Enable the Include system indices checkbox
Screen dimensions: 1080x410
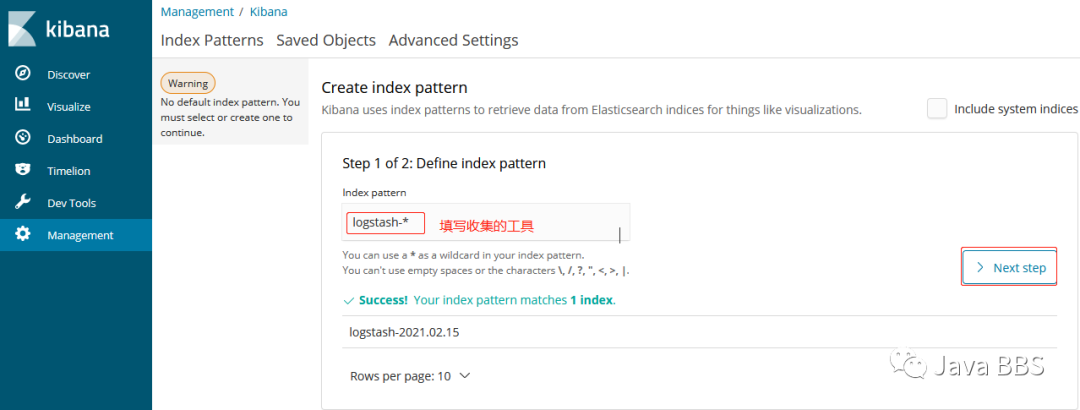pyautogui.click(x=937, y=109)
